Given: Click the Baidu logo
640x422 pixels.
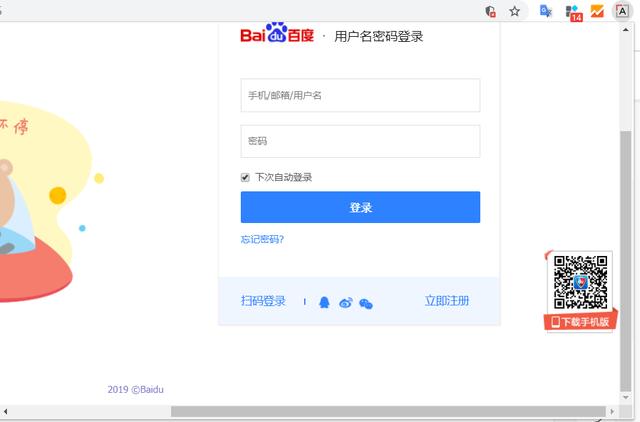Looking at the screenshot, I should pos(277,33).
